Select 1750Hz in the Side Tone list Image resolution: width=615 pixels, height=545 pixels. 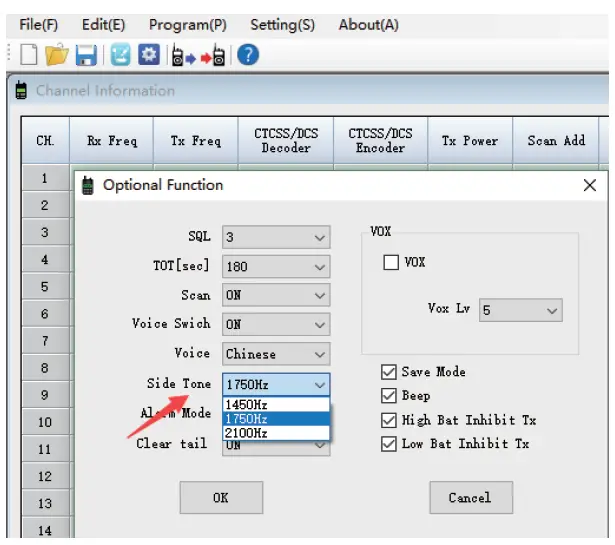coord(276,419)
